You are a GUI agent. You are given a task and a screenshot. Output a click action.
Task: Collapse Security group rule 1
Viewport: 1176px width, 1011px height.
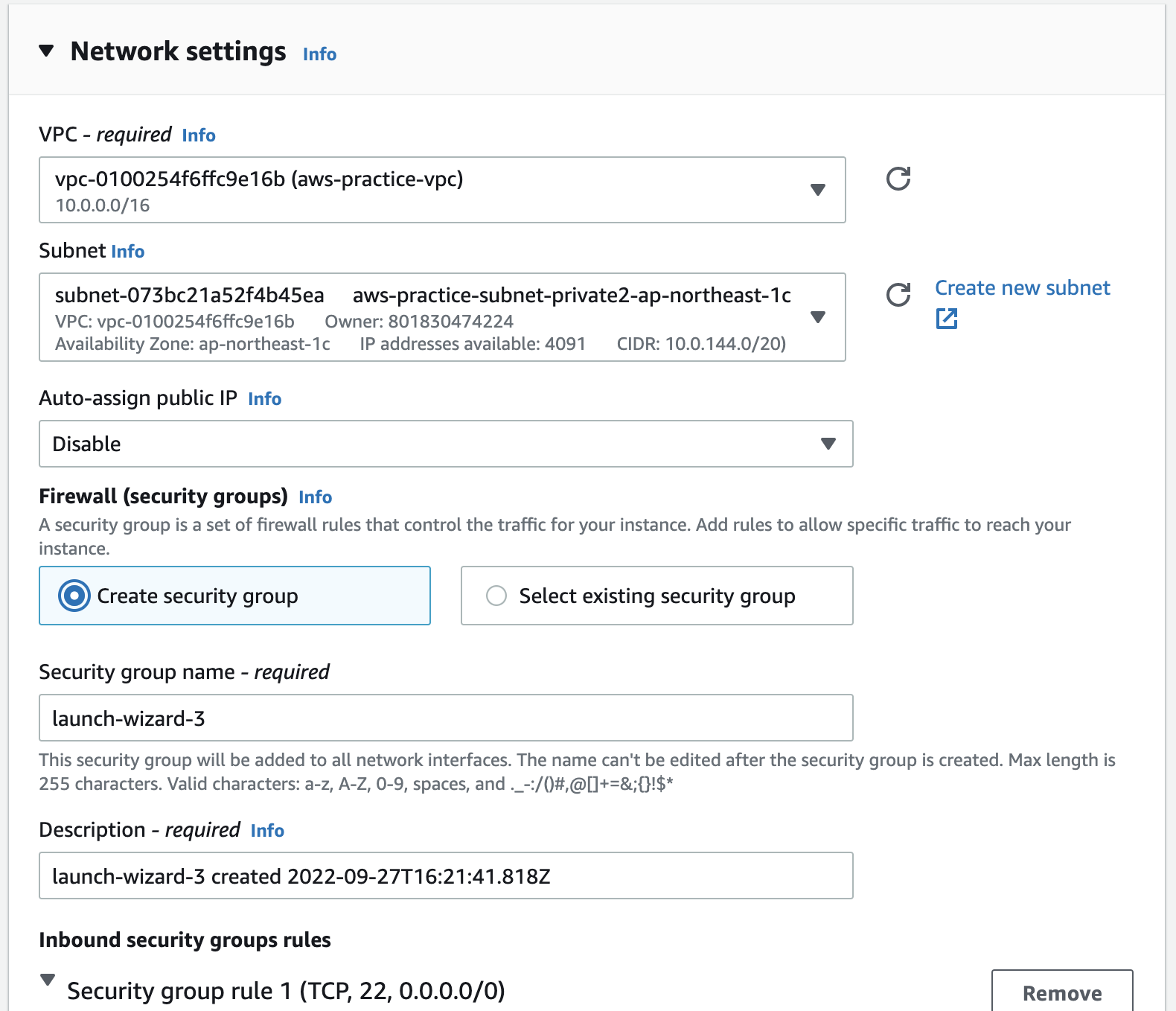pos(48,980)
